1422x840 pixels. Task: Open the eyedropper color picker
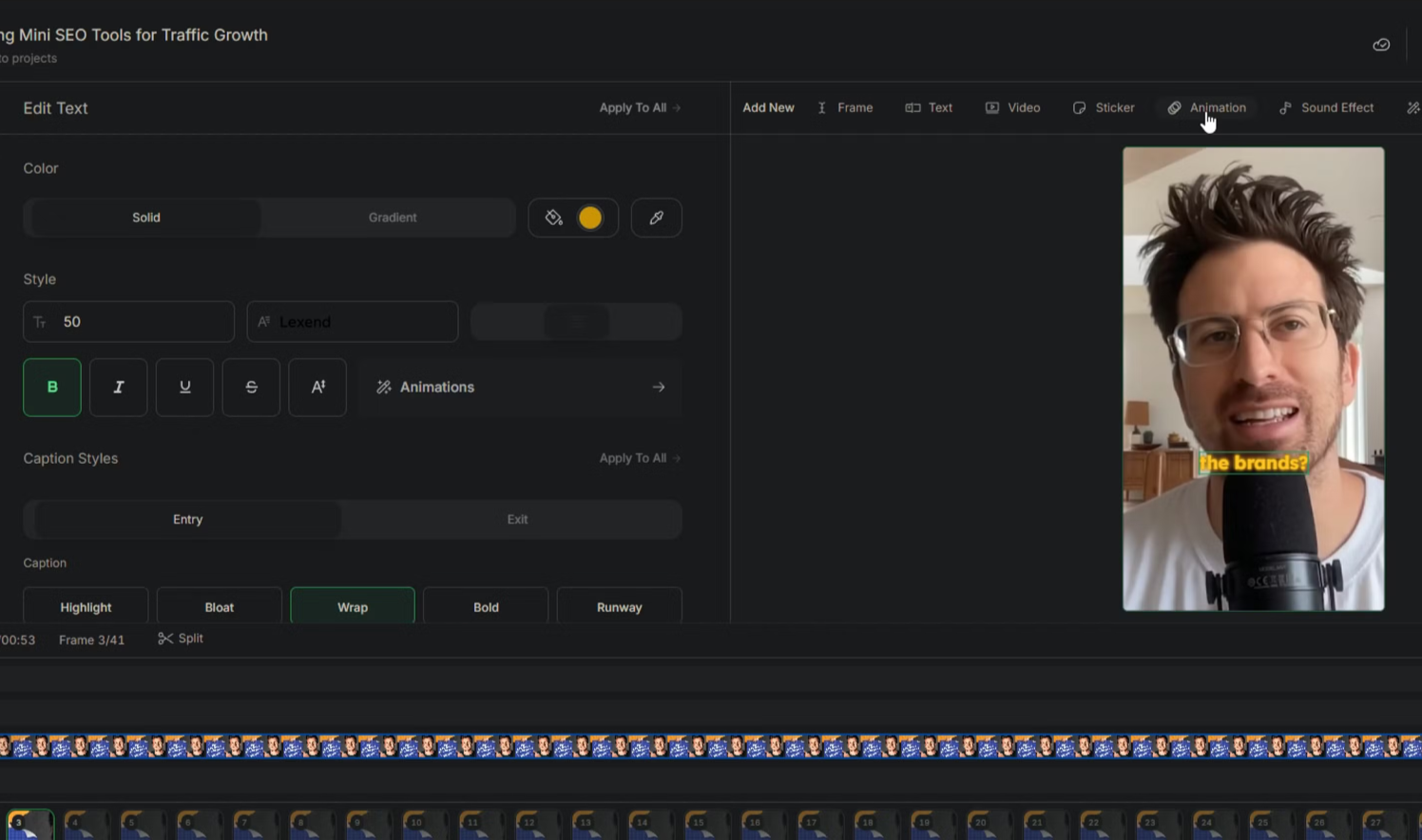[x=656, y=218]
